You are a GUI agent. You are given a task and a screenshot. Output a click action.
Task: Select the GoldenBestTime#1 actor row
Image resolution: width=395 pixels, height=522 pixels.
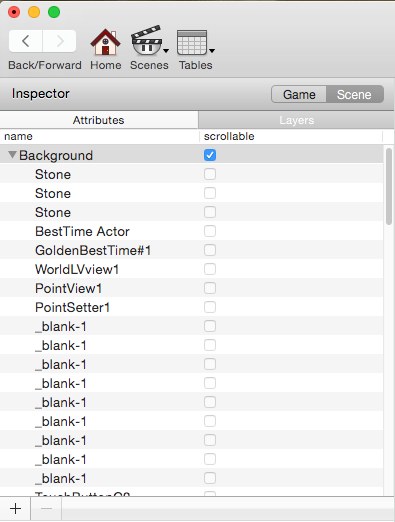[x=191, y=250]
